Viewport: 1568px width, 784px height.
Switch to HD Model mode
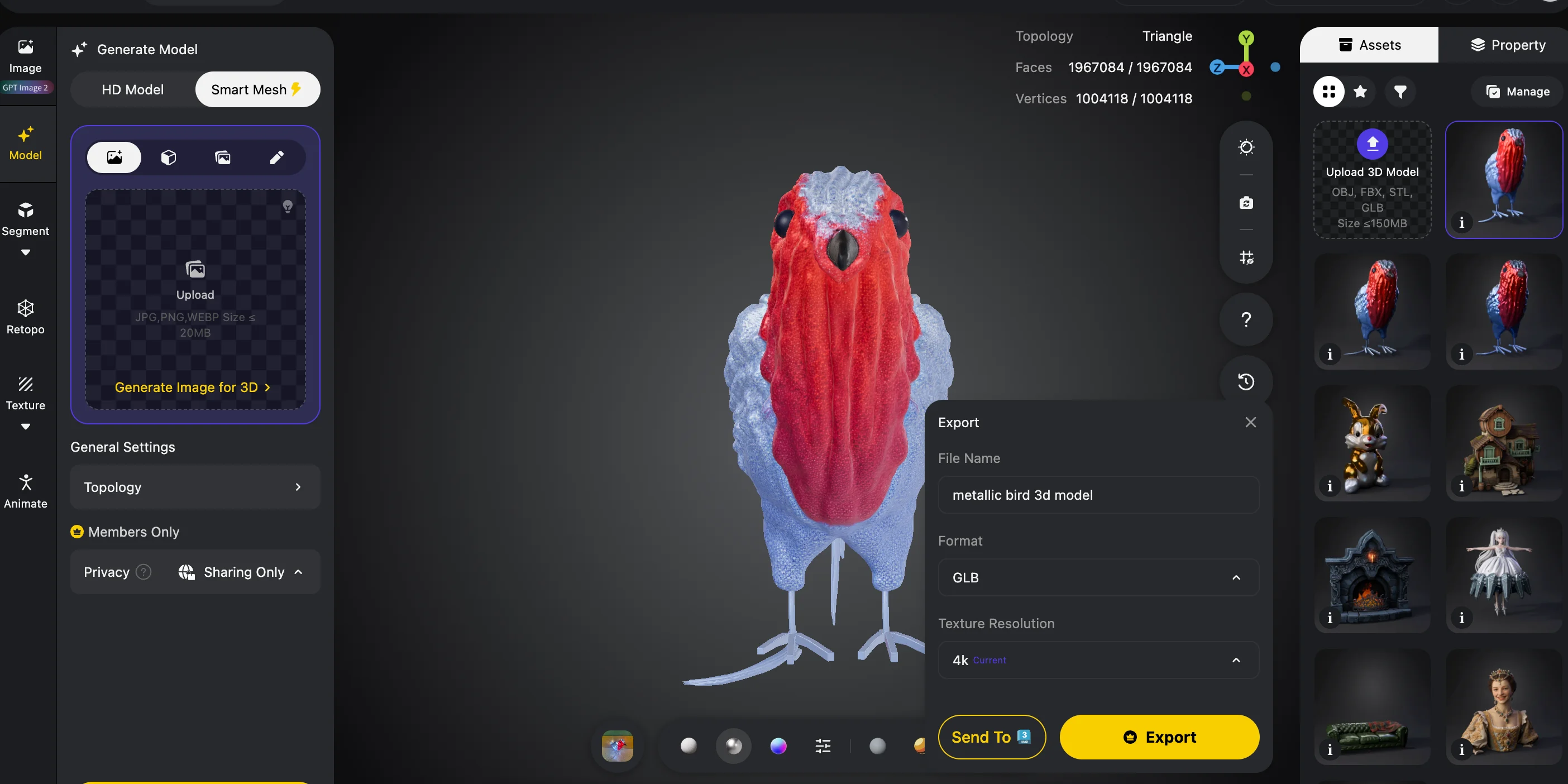(133, 89)
